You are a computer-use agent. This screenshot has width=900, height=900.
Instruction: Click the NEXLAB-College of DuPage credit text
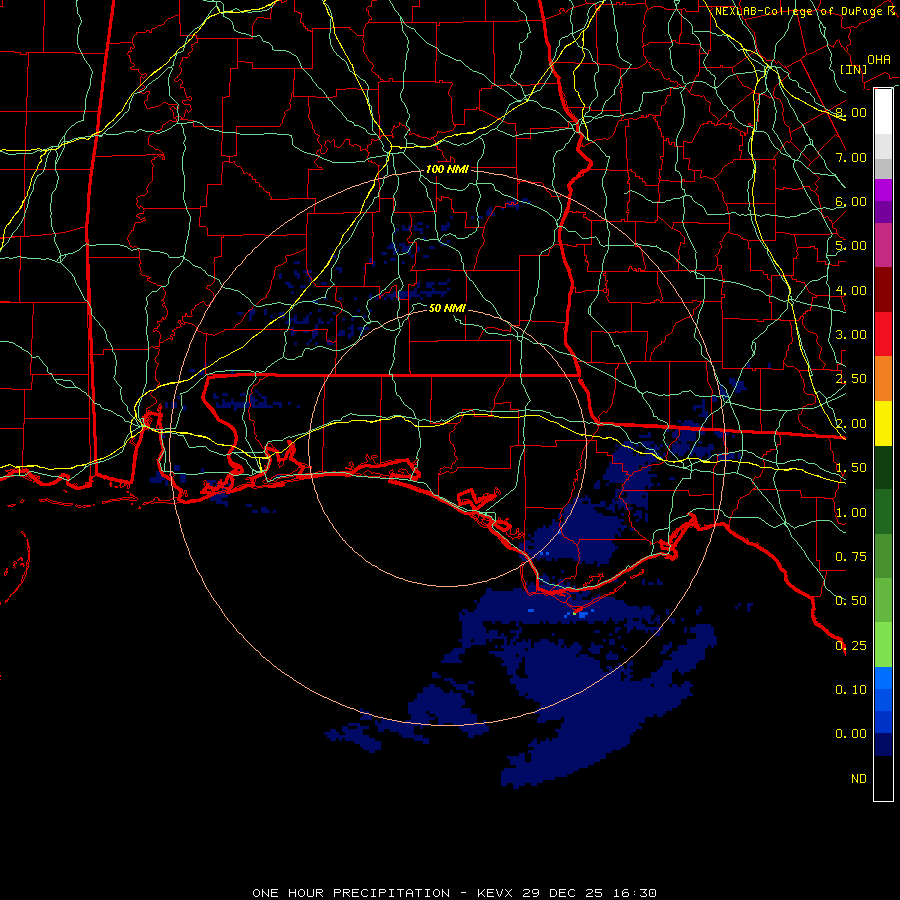coord(798,11)
